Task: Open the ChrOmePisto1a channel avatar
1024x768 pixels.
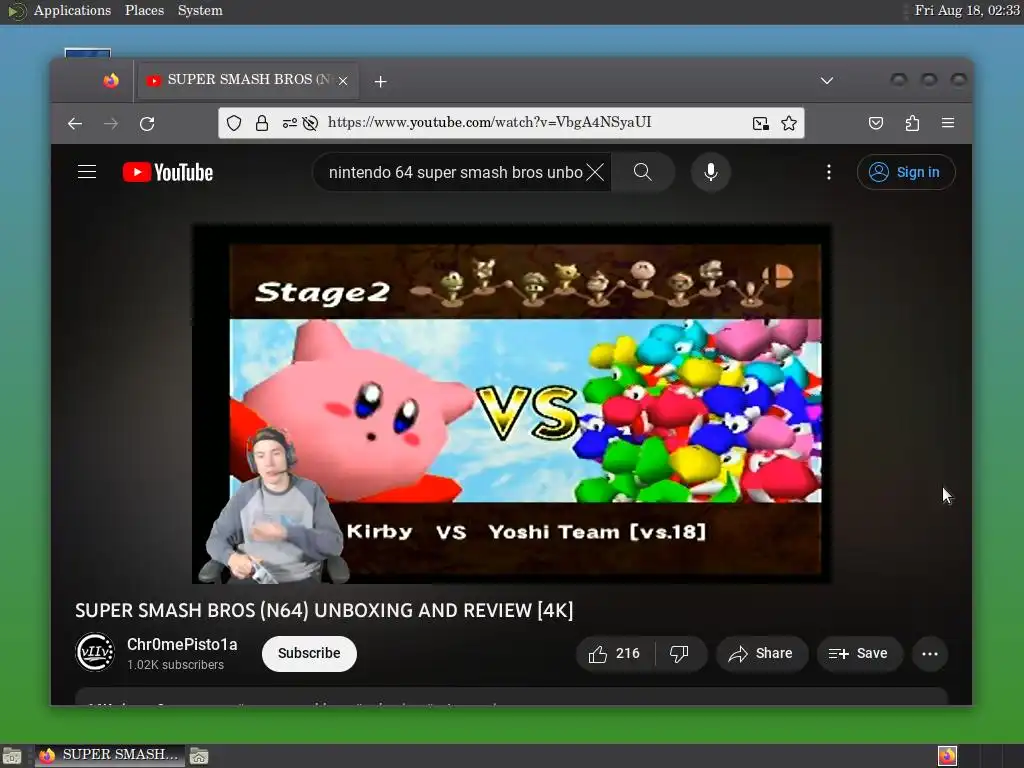Action: (95, 652)
